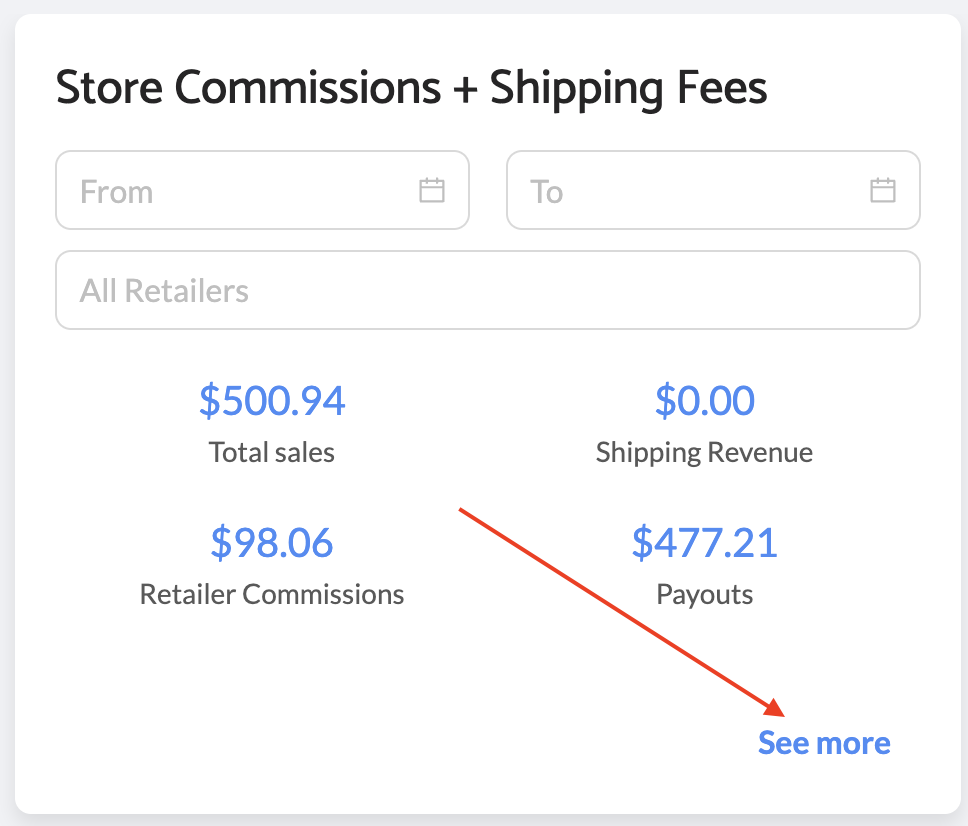Focus the From date field

coord(240,191)
